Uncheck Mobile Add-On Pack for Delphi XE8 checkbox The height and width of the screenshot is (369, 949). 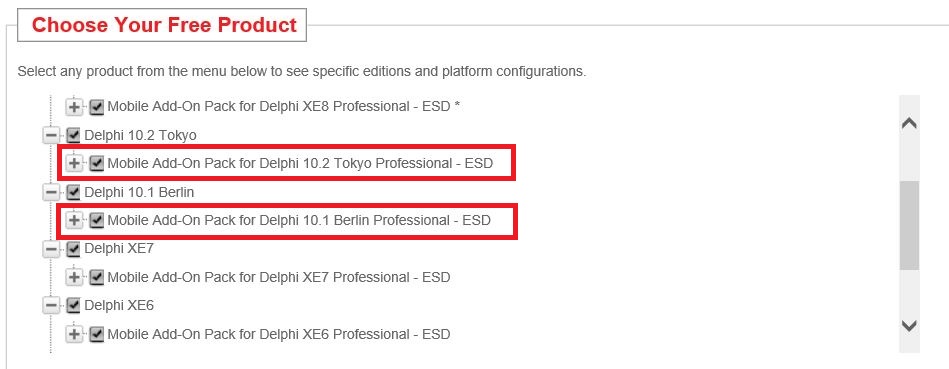pos(96,107)
